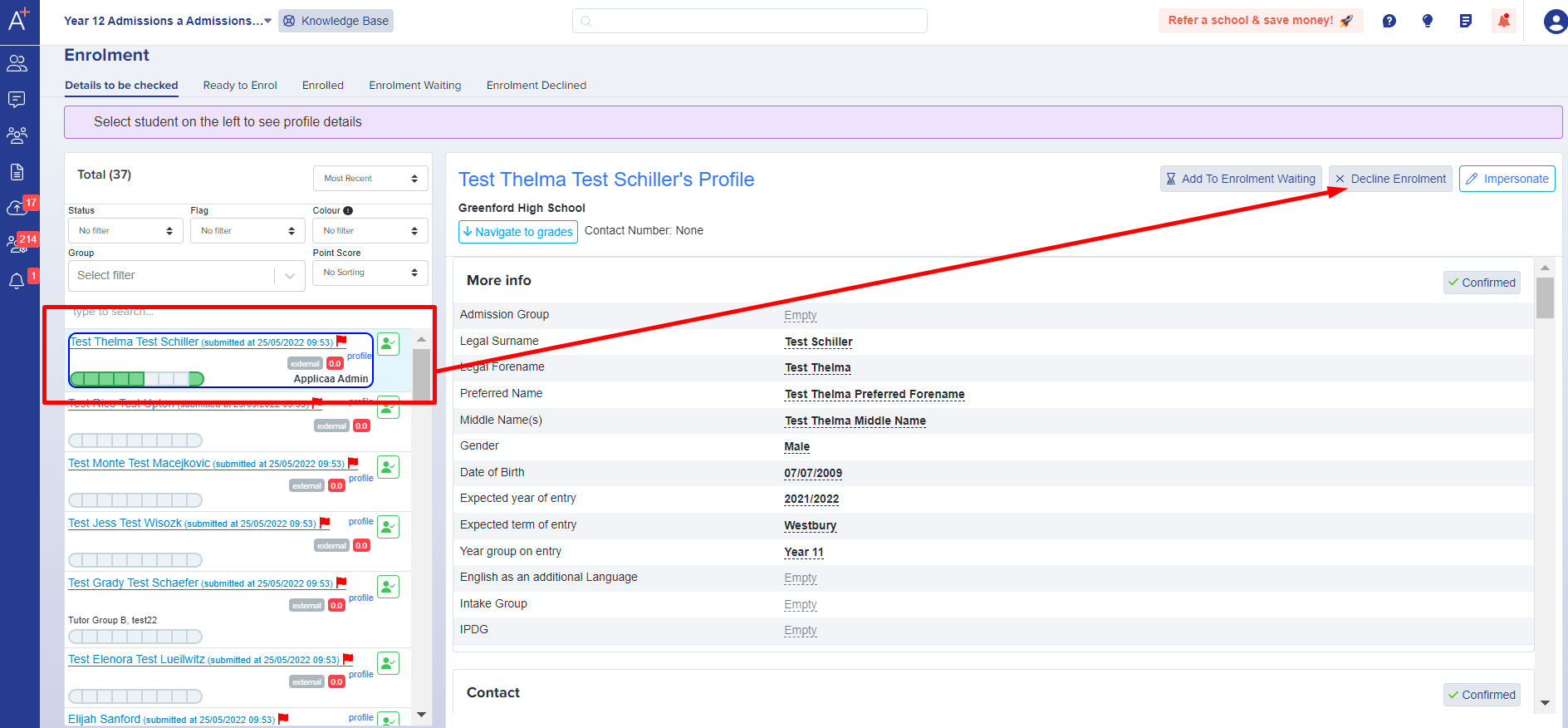Click red flag beside Elijah Sanford
This screenshot has height=728, width=1568.
tap(283, 719)
